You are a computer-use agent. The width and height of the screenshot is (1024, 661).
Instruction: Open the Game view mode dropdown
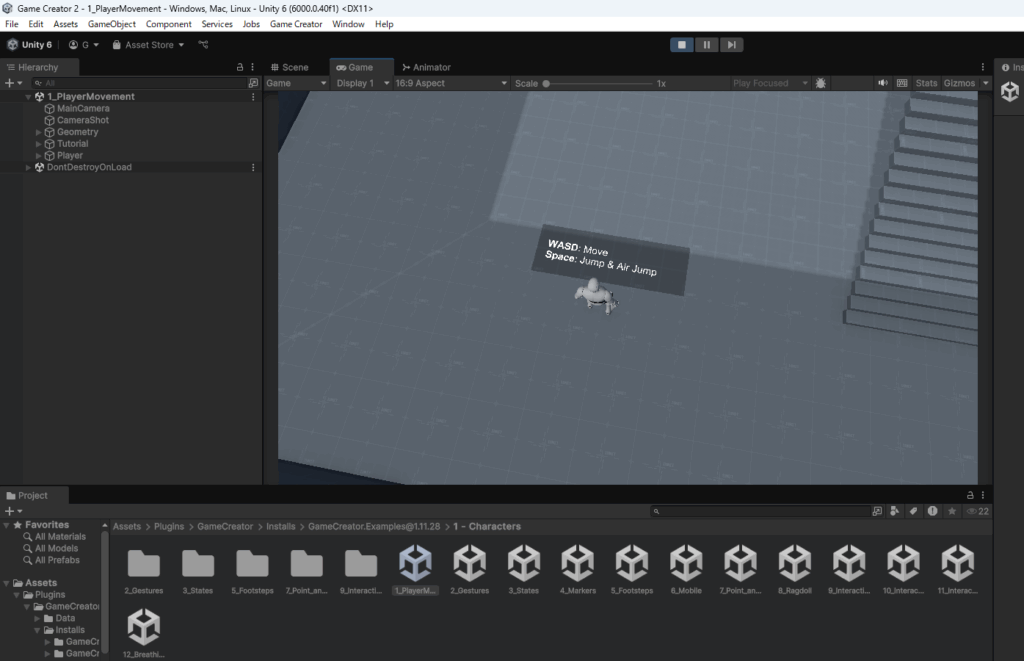pyautogui.click(x=296, y=83)
